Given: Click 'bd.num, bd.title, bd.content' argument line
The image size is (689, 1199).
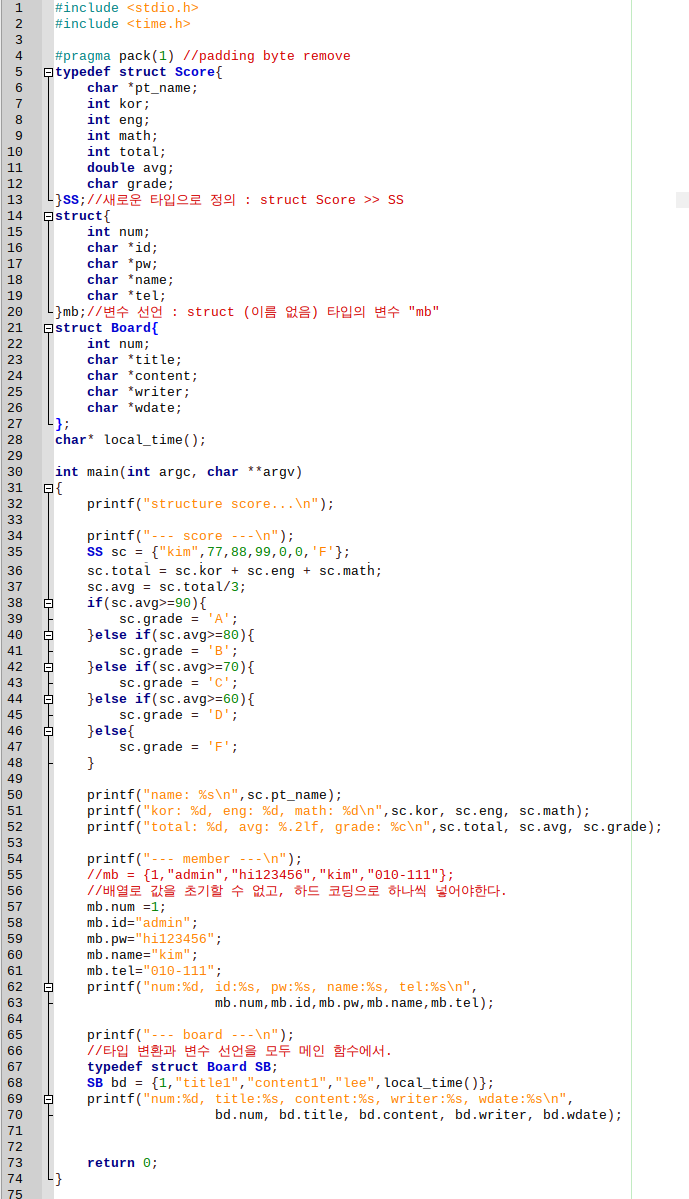Looking at the screenshot, I should click(418, 1116).
